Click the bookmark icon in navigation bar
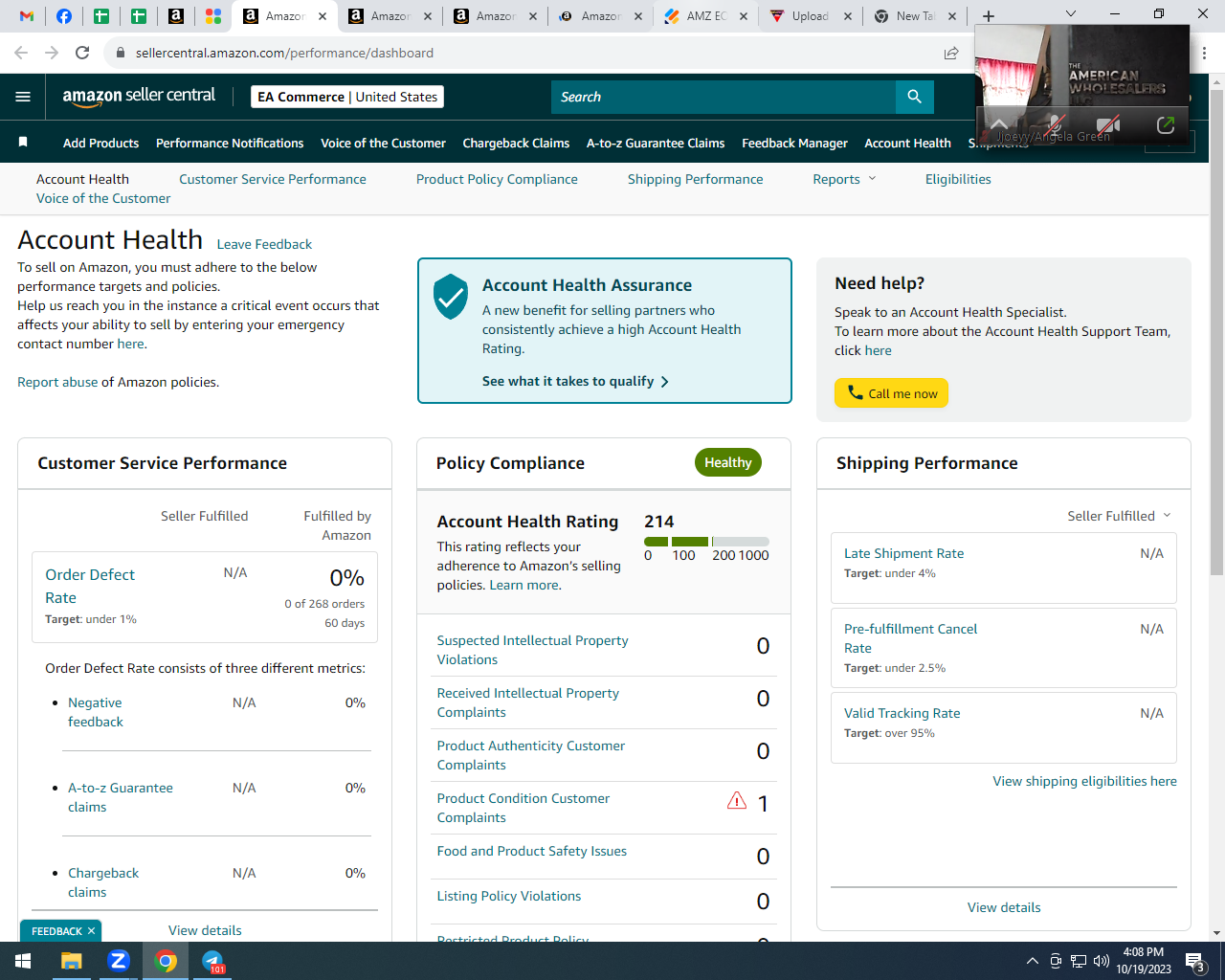This screenshot has width=1225, height=980. pos(23,143)
